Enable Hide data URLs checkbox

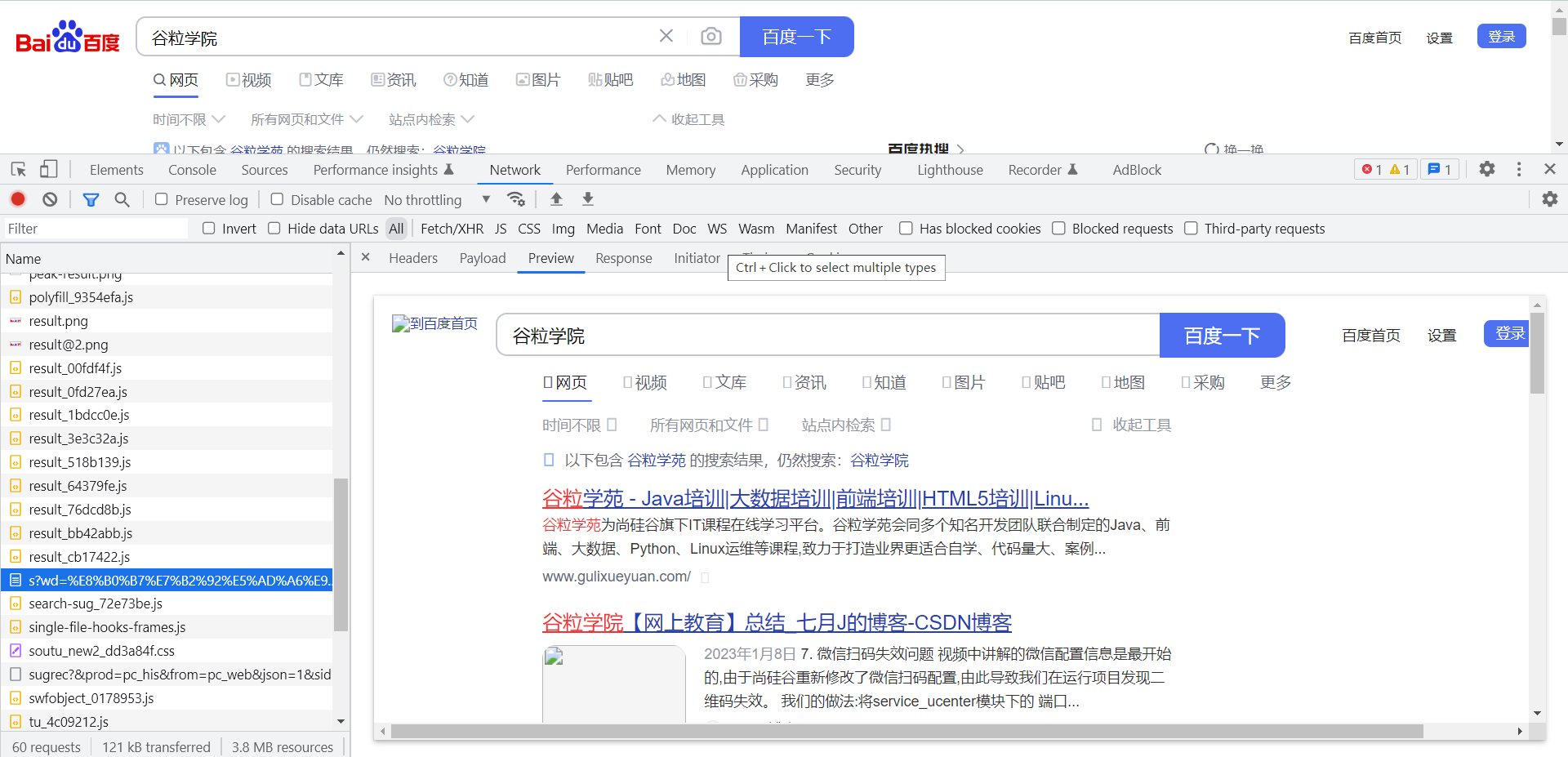tap(274, 229)
